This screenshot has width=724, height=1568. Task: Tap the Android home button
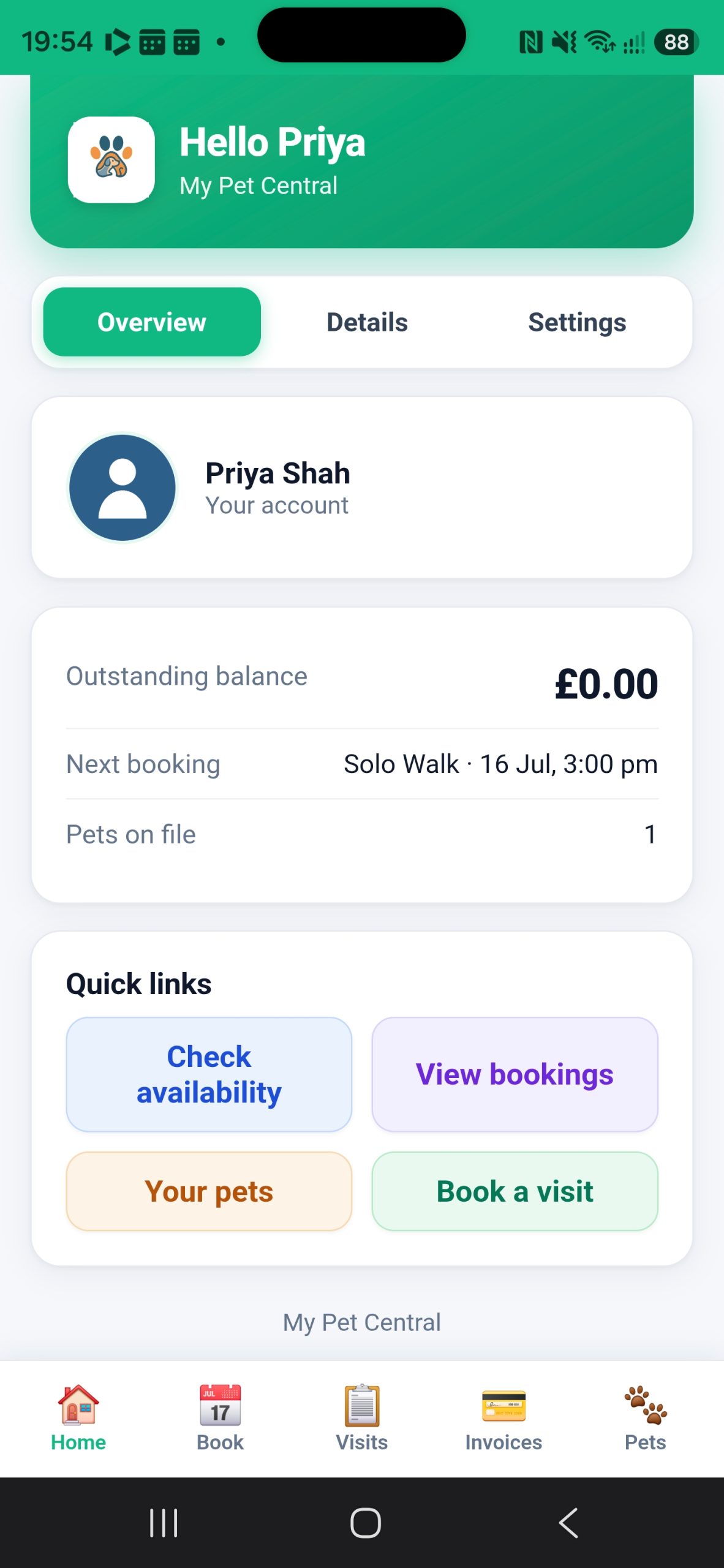pyautogui.click(x=365, y=1523)
